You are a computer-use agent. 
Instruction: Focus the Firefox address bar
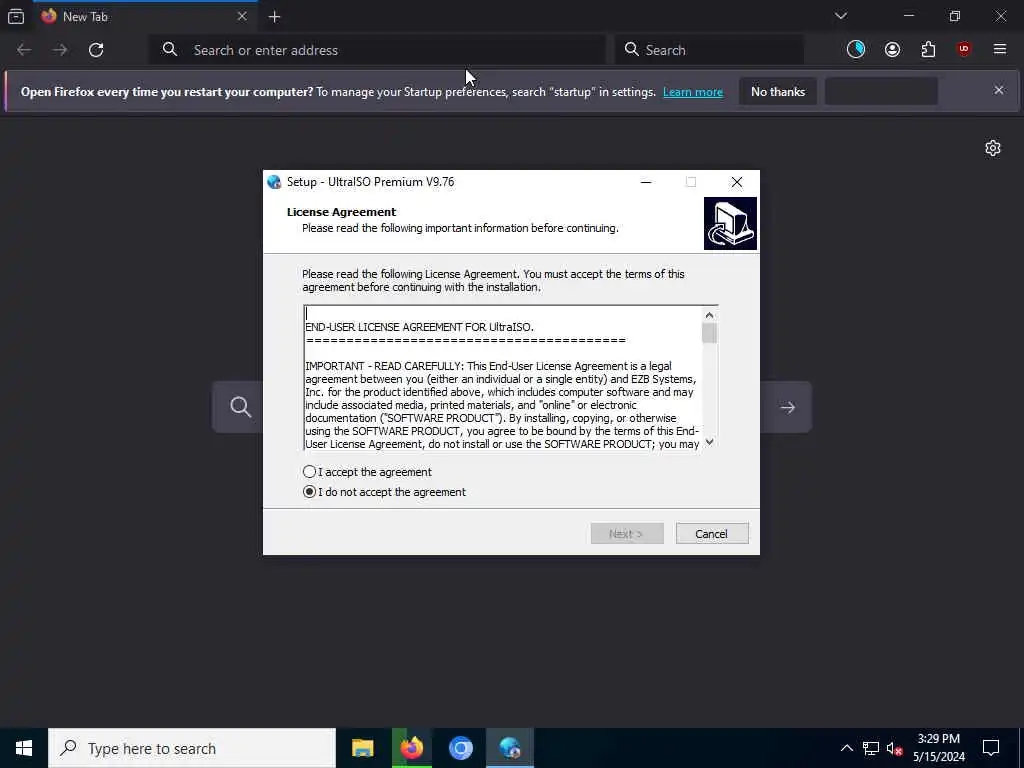tap(379, 50)
